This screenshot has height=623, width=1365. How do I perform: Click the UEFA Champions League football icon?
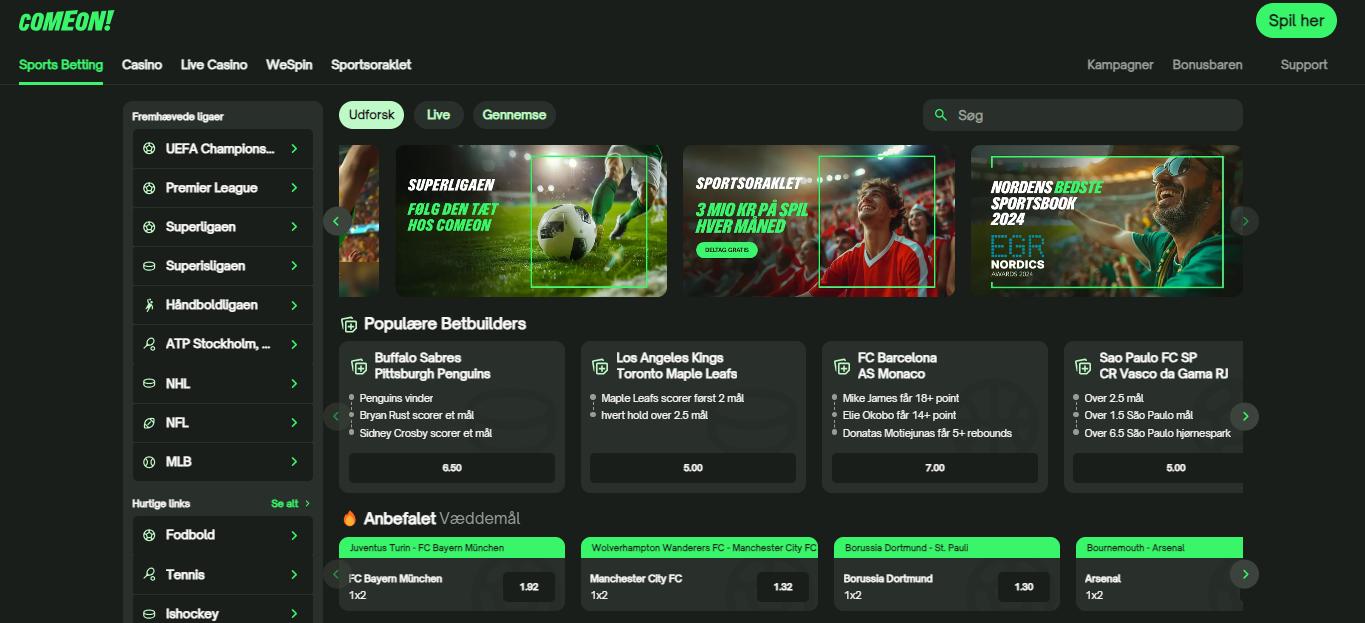pos(149,148)
